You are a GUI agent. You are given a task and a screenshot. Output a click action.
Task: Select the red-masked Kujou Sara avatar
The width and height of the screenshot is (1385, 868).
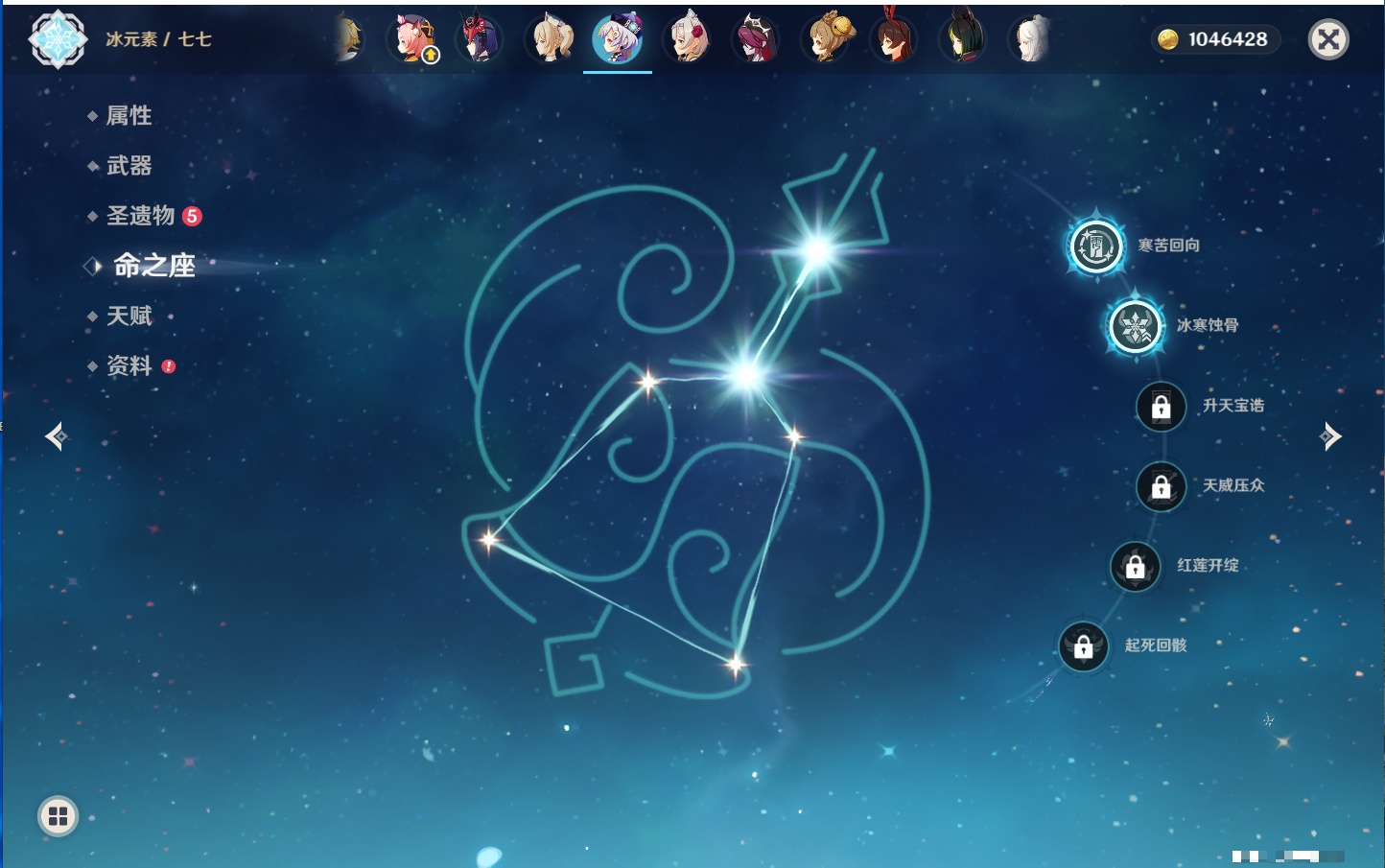(x=479, y=39)
